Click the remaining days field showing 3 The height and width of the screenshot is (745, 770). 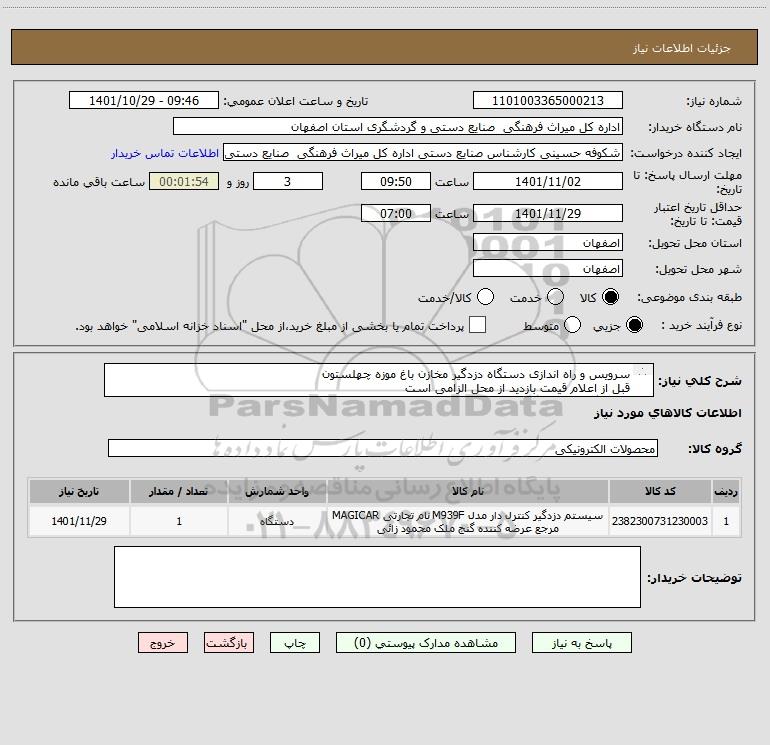click(x=288, y=181)
